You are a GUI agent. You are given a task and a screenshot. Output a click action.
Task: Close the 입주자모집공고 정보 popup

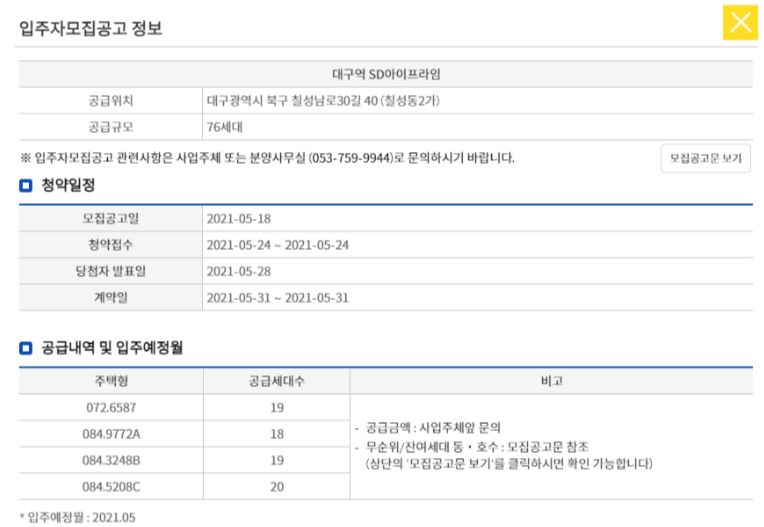tap(740, 22)
